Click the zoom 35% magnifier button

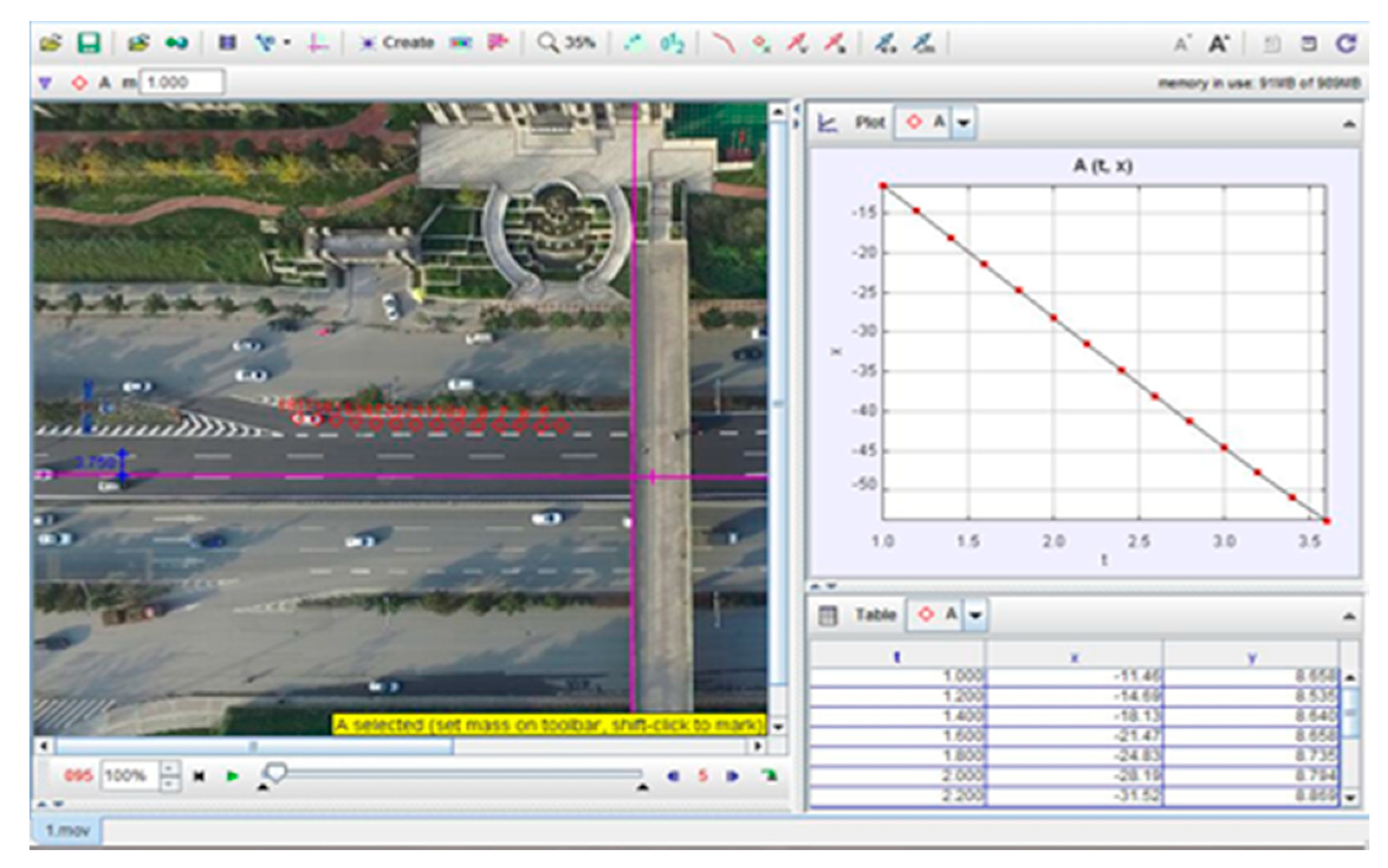click(x=565, y=43)
